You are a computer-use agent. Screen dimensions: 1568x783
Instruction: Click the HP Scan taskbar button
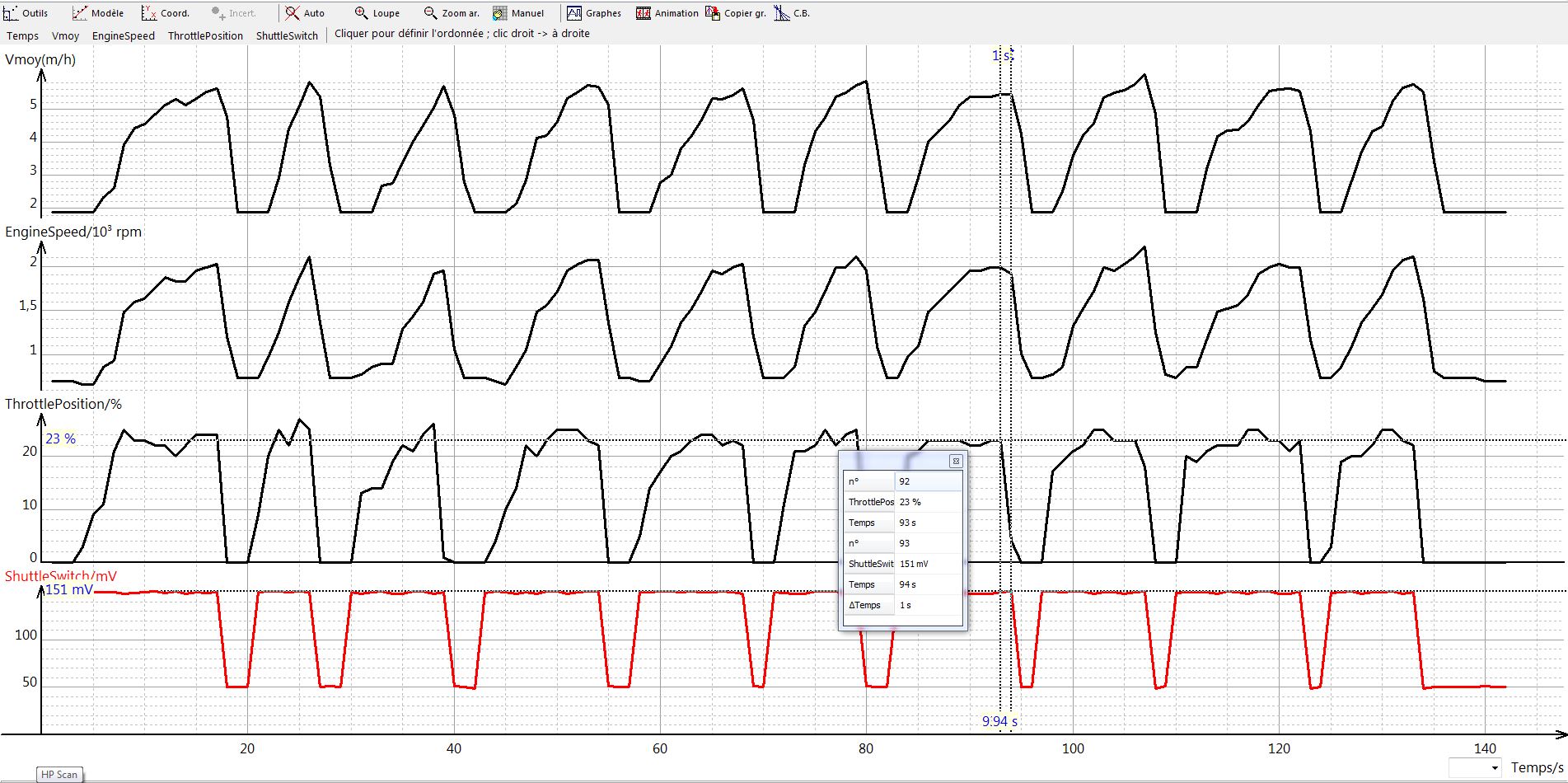point(60,775)
